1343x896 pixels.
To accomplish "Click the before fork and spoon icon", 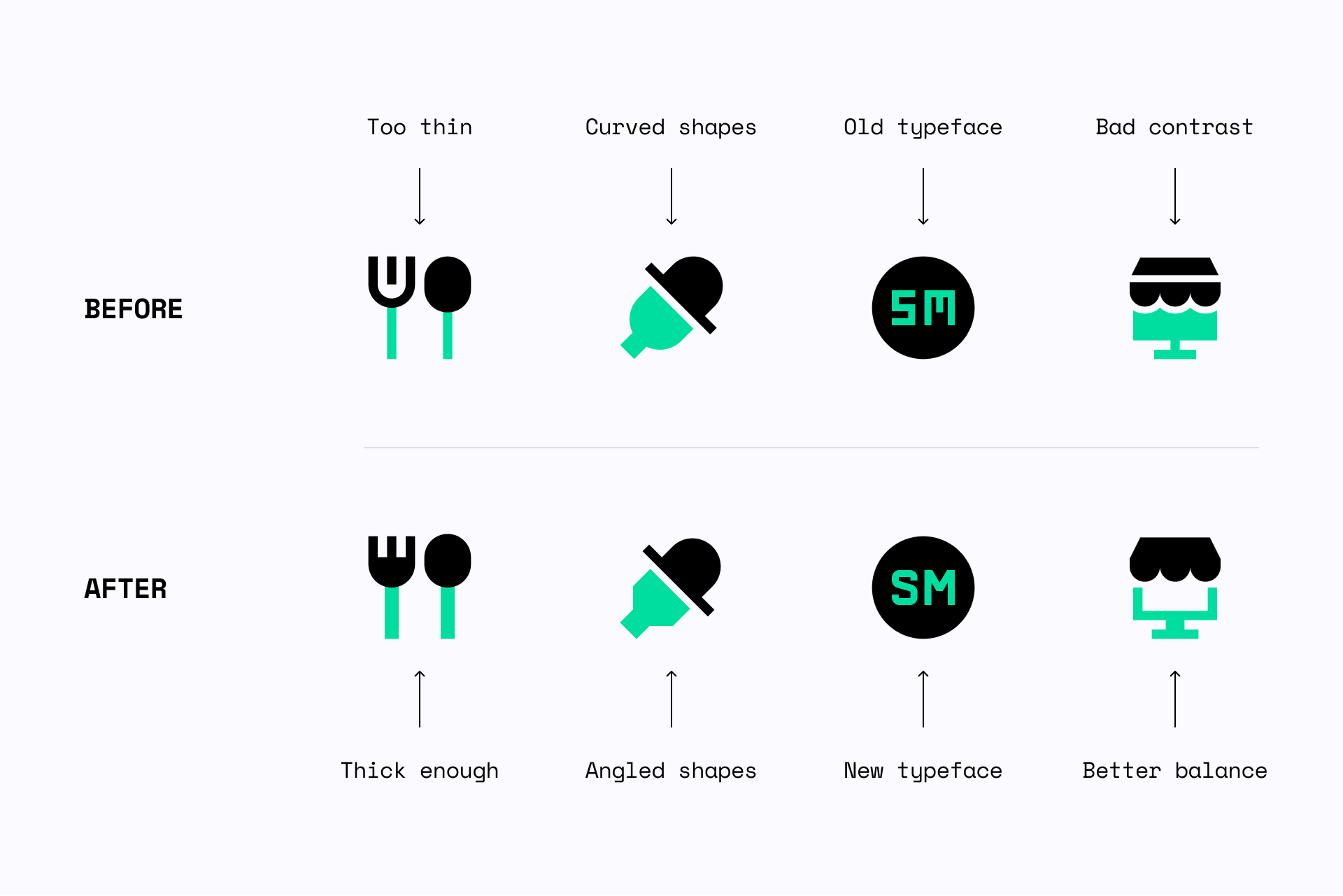I will [x=420, y=308].
